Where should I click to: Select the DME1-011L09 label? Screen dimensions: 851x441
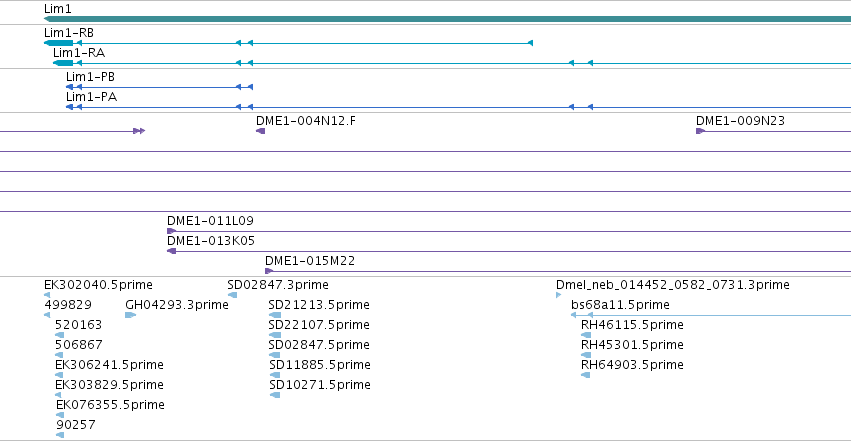[210, 221]
